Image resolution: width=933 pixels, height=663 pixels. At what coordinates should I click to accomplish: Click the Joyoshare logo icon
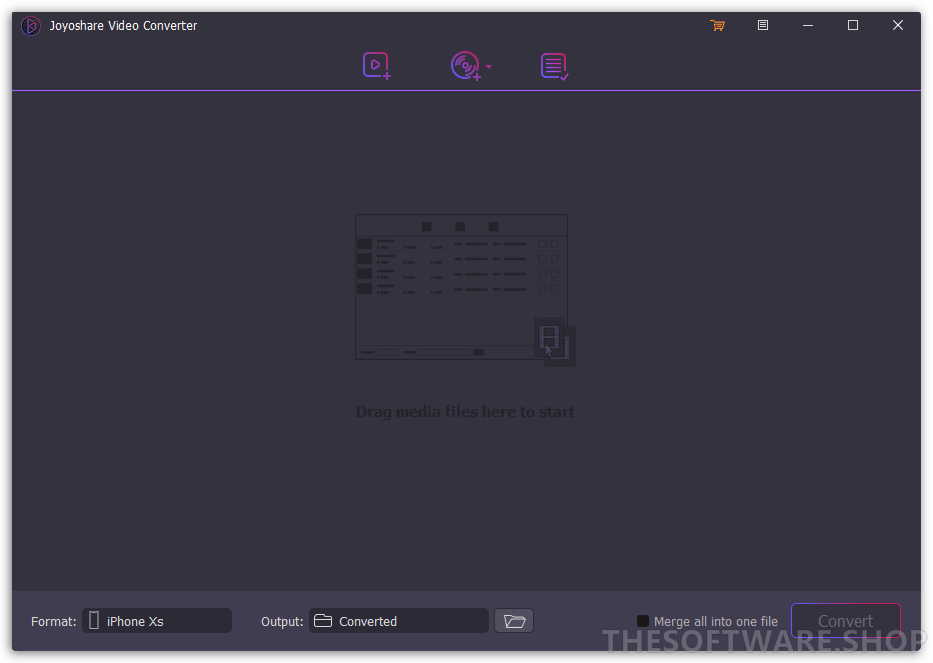point(30,26)
